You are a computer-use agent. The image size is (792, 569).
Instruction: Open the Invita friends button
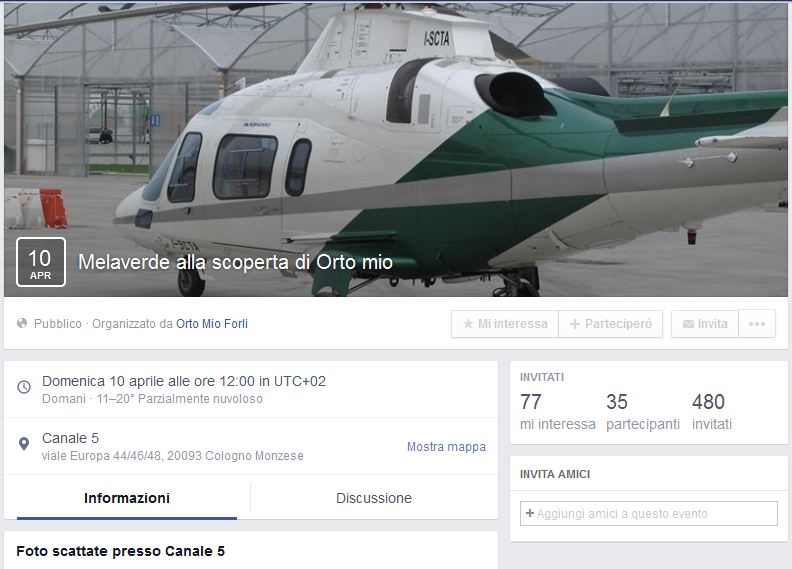point(705,324)
